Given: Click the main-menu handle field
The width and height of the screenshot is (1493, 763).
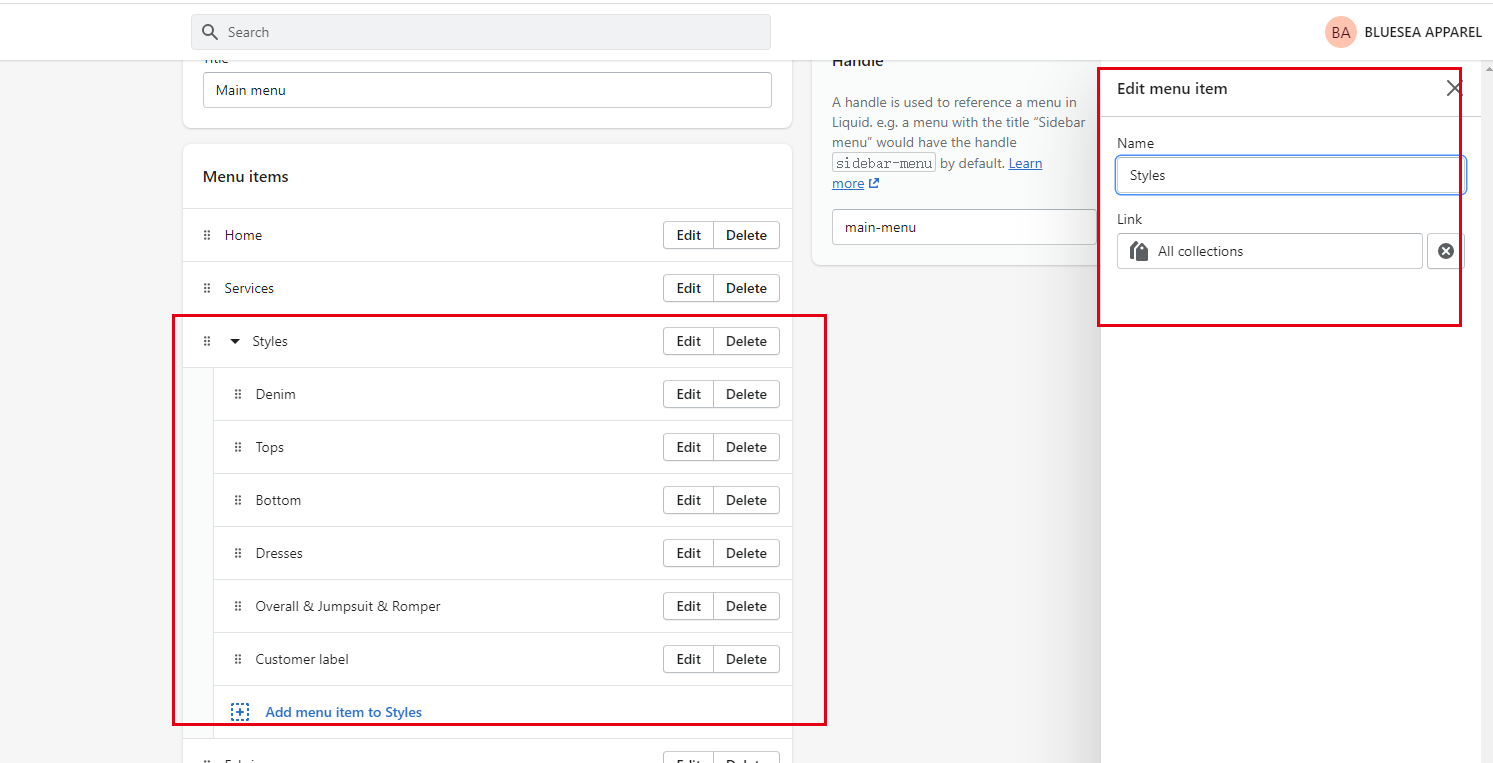Looking at the screenshot, I should point(964,227).
